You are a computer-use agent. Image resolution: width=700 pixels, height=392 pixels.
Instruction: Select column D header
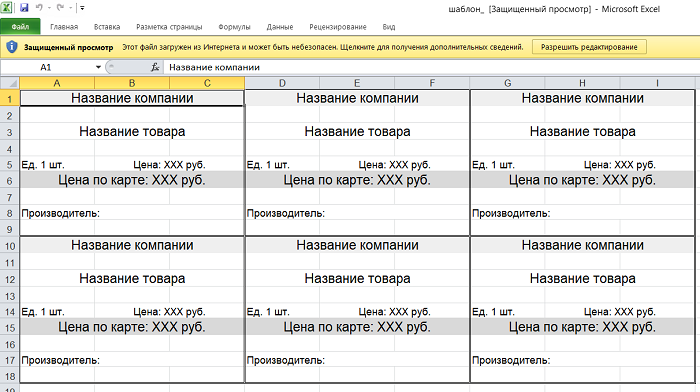click(x=282, y=83)
